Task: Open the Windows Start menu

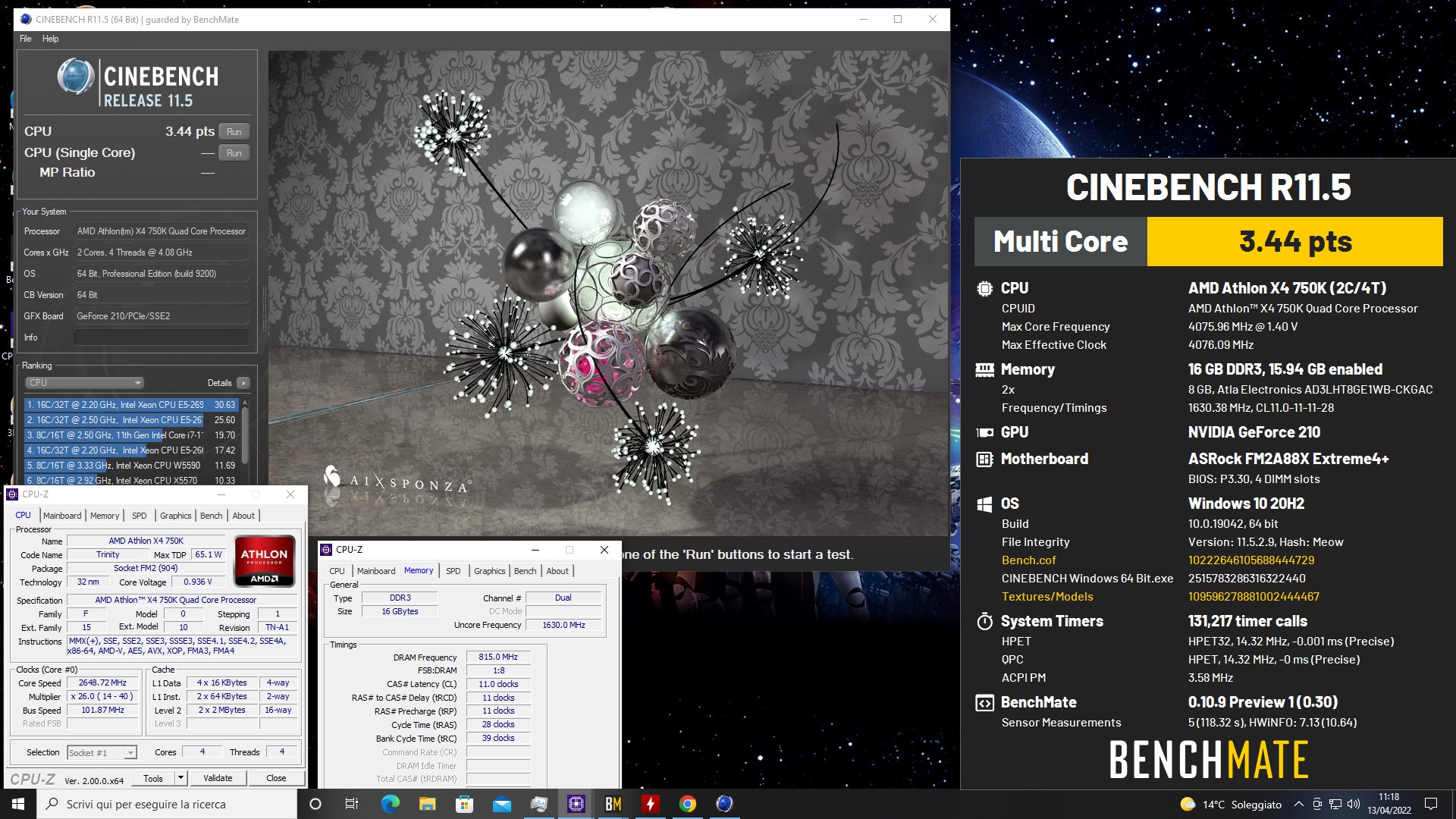Action: [18, 804]
